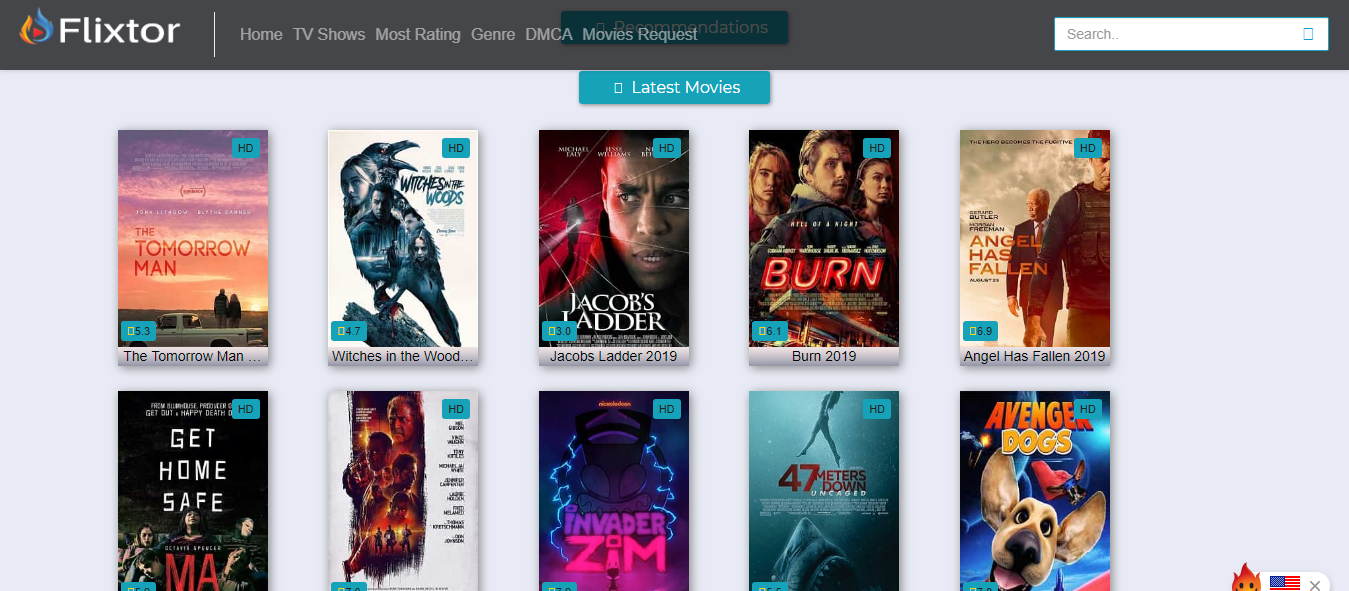
Task: Open Witches in the Woods title link
Action: click(403, 356)
